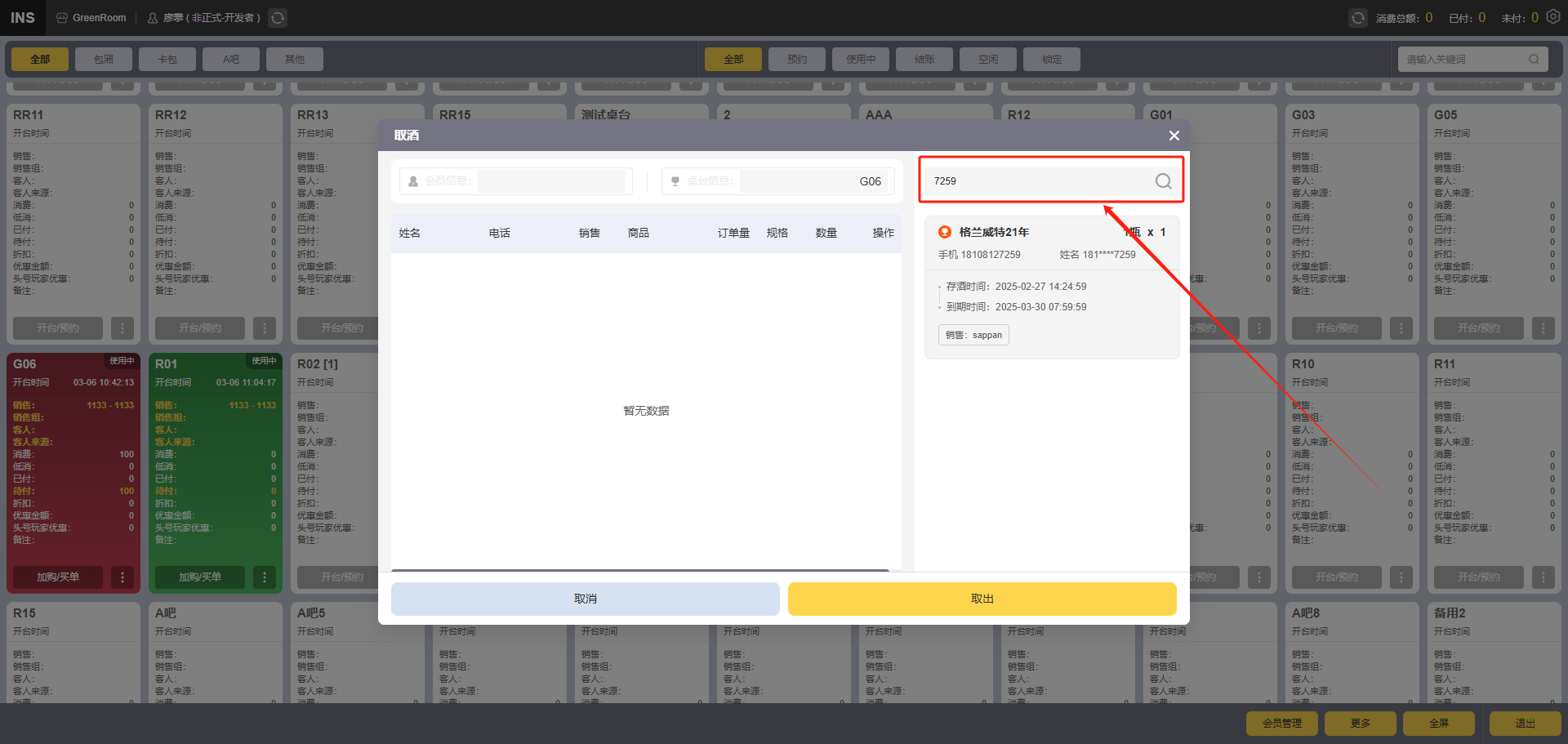
Task: Select the 卡包 area tab
Action: (167, 59)
